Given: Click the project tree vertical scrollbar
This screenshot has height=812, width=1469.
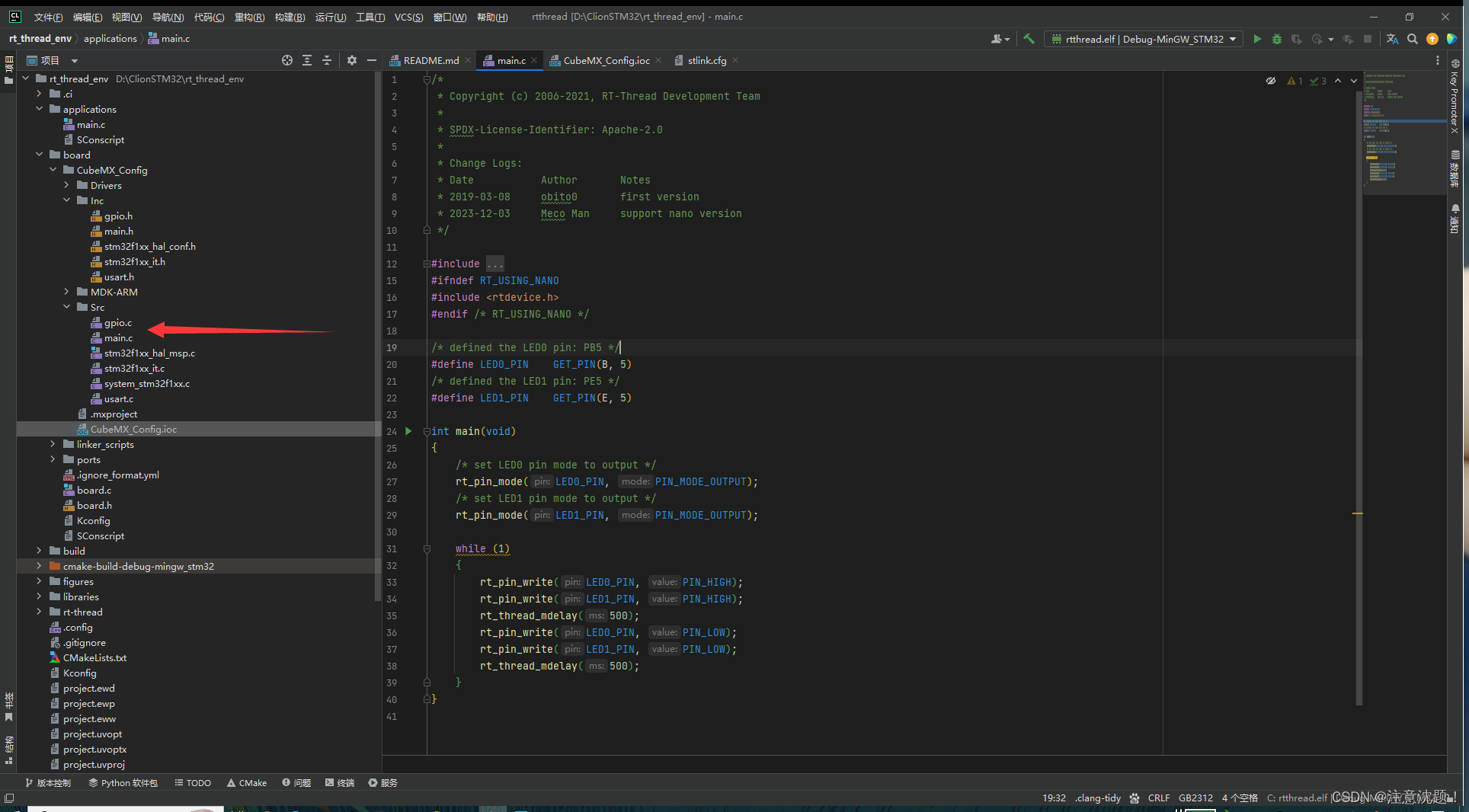Looking at the screenshot, I should (x=378, y=337).
